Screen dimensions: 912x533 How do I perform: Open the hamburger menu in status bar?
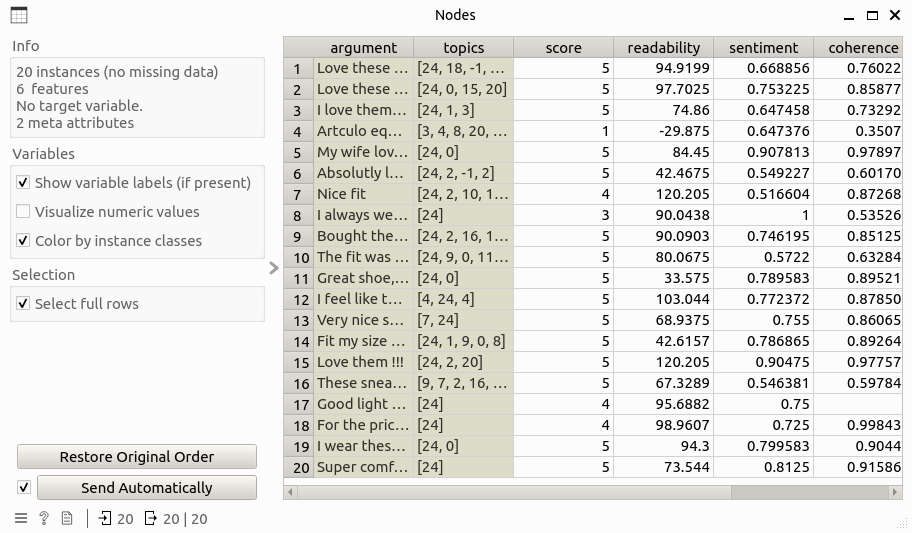tap(21, 518)
